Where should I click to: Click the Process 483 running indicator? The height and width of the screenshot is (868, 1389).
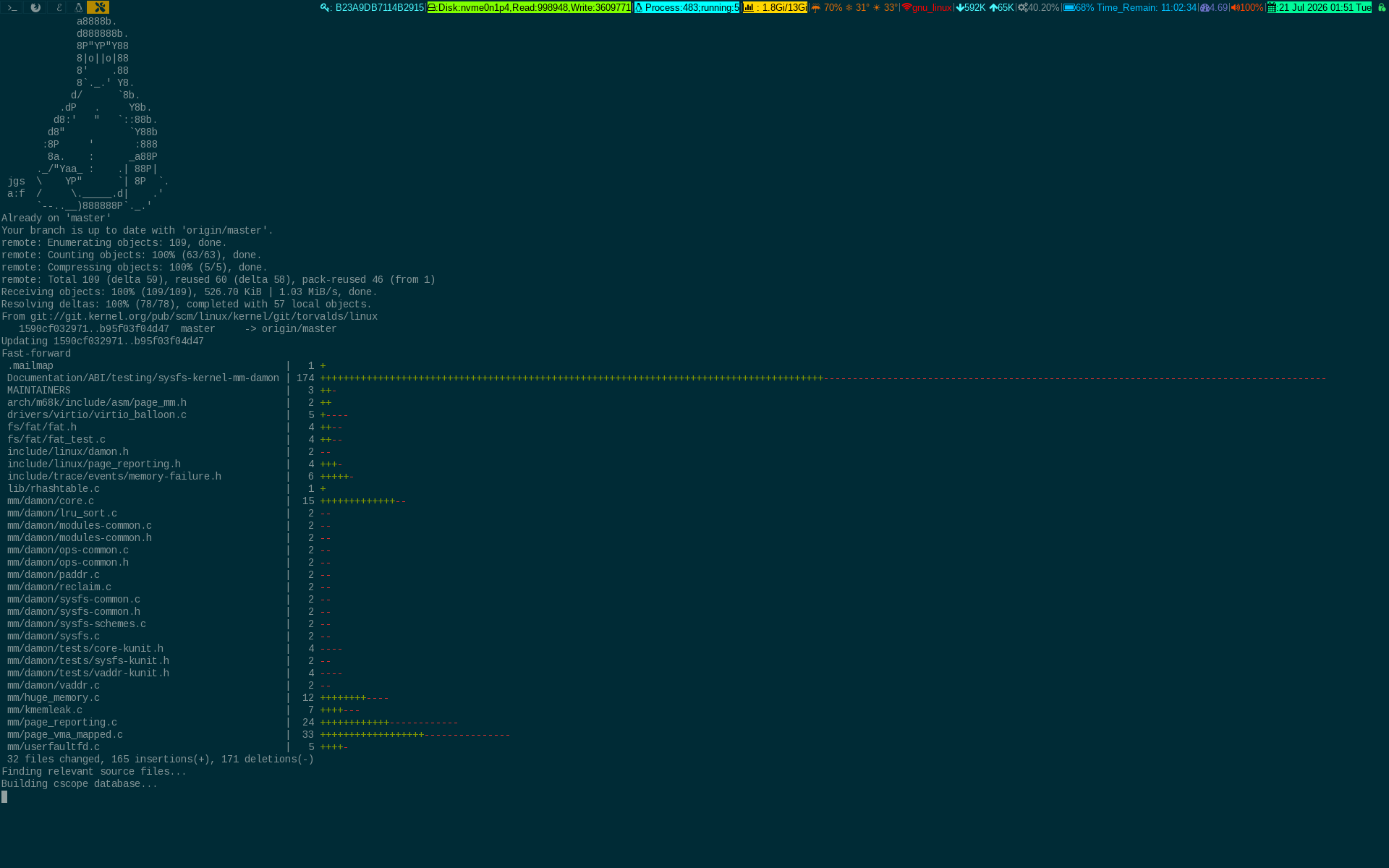pos(687,7)
